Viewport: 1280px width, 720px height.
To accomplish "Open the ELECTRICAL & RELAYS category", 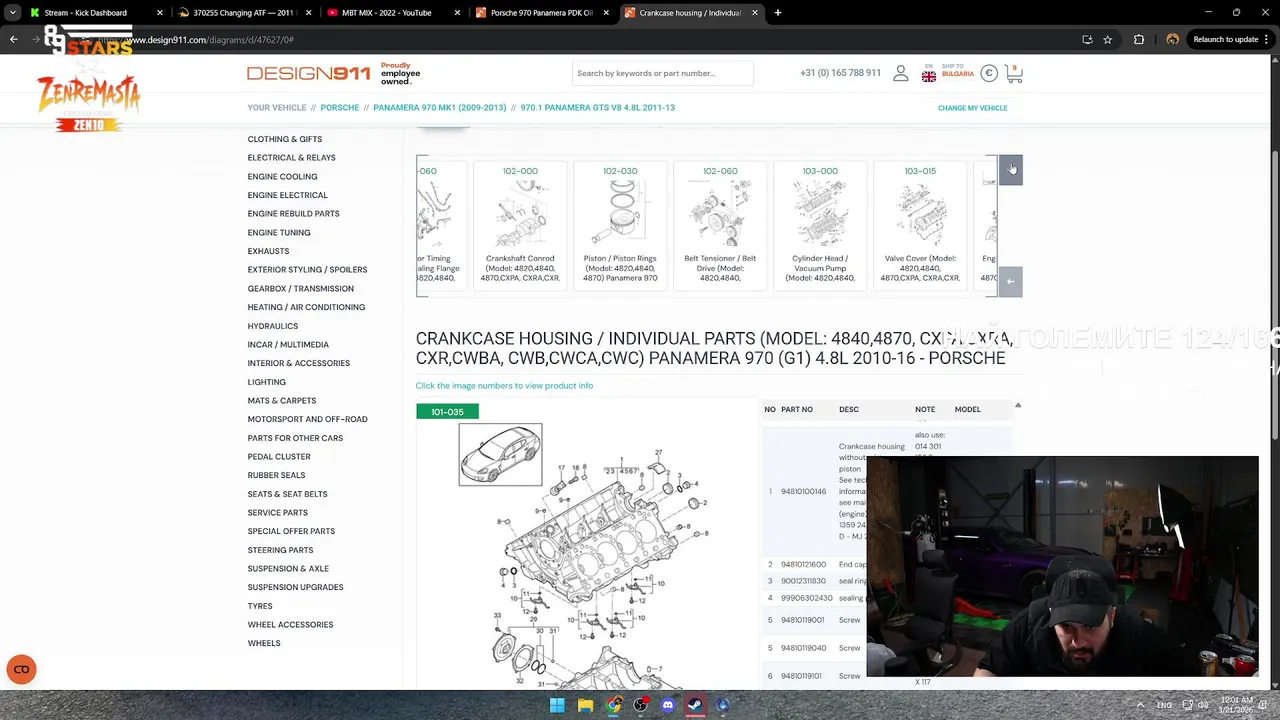I will (291, 158).
